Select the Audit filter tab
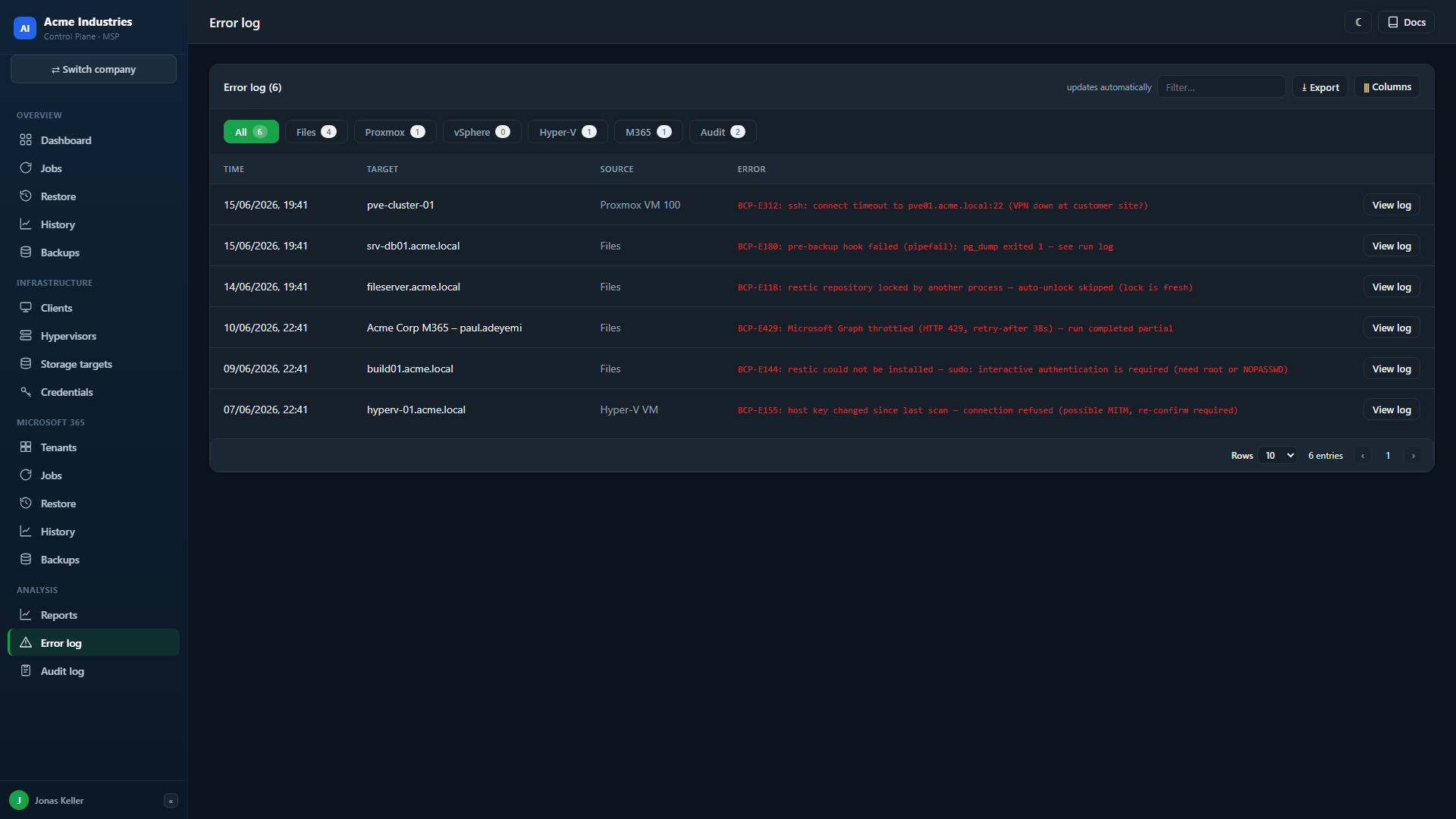 point(723,132)
